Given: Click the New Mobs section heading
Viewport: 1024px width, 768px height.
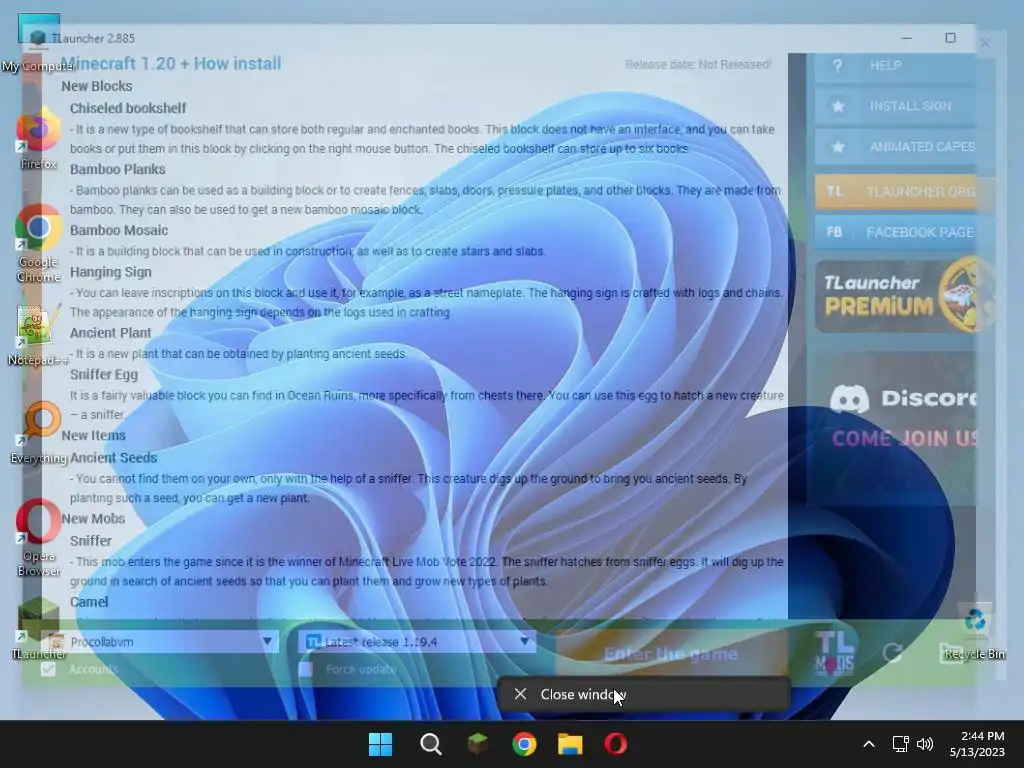Looking at the screenshot, I should click(x=93, y=519).
